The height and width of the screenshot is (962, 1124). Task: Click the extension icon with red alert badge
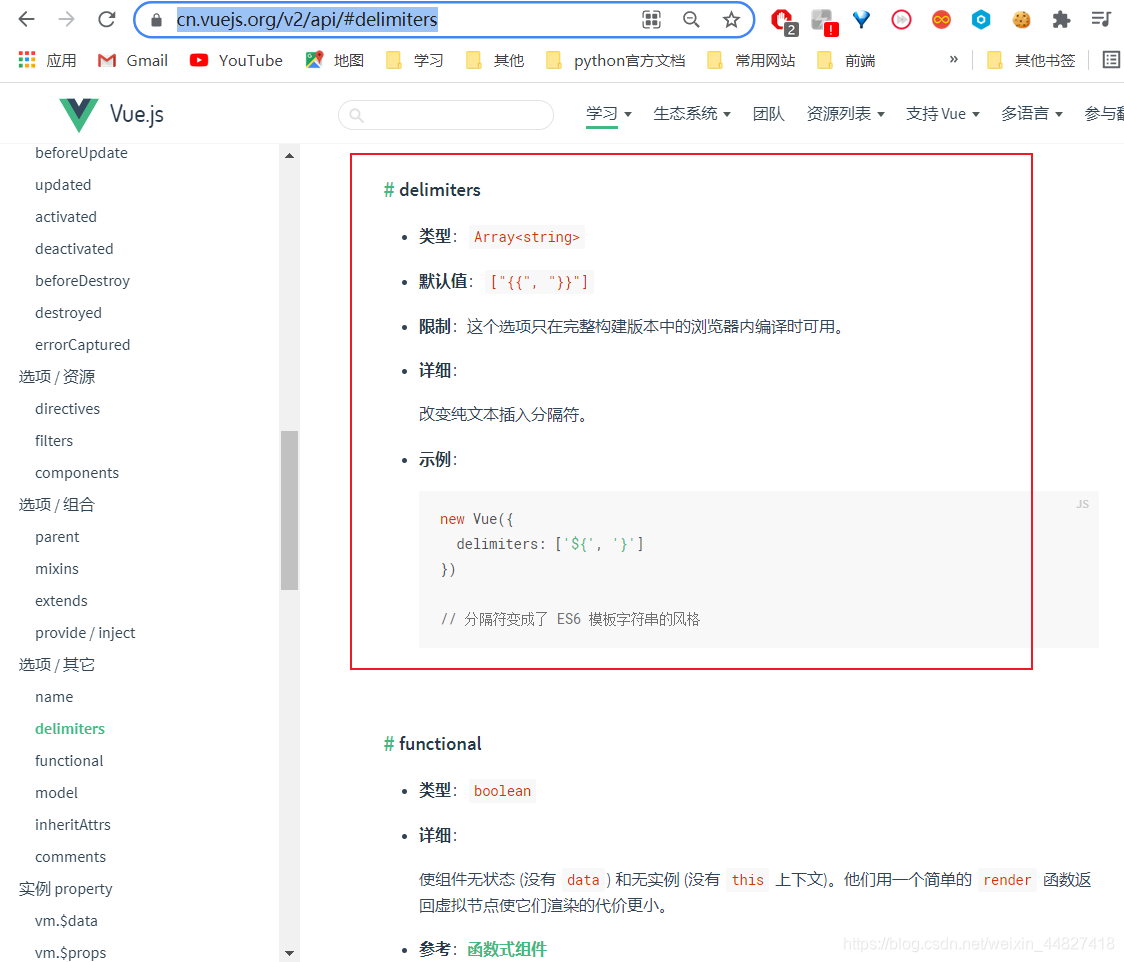coord(821,19)
